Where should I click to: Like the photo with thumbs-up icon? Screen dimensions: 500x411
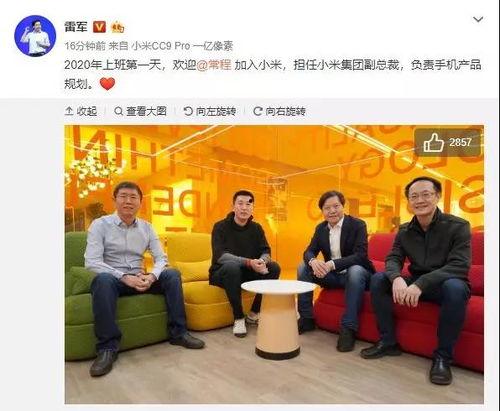pos(433,143)
